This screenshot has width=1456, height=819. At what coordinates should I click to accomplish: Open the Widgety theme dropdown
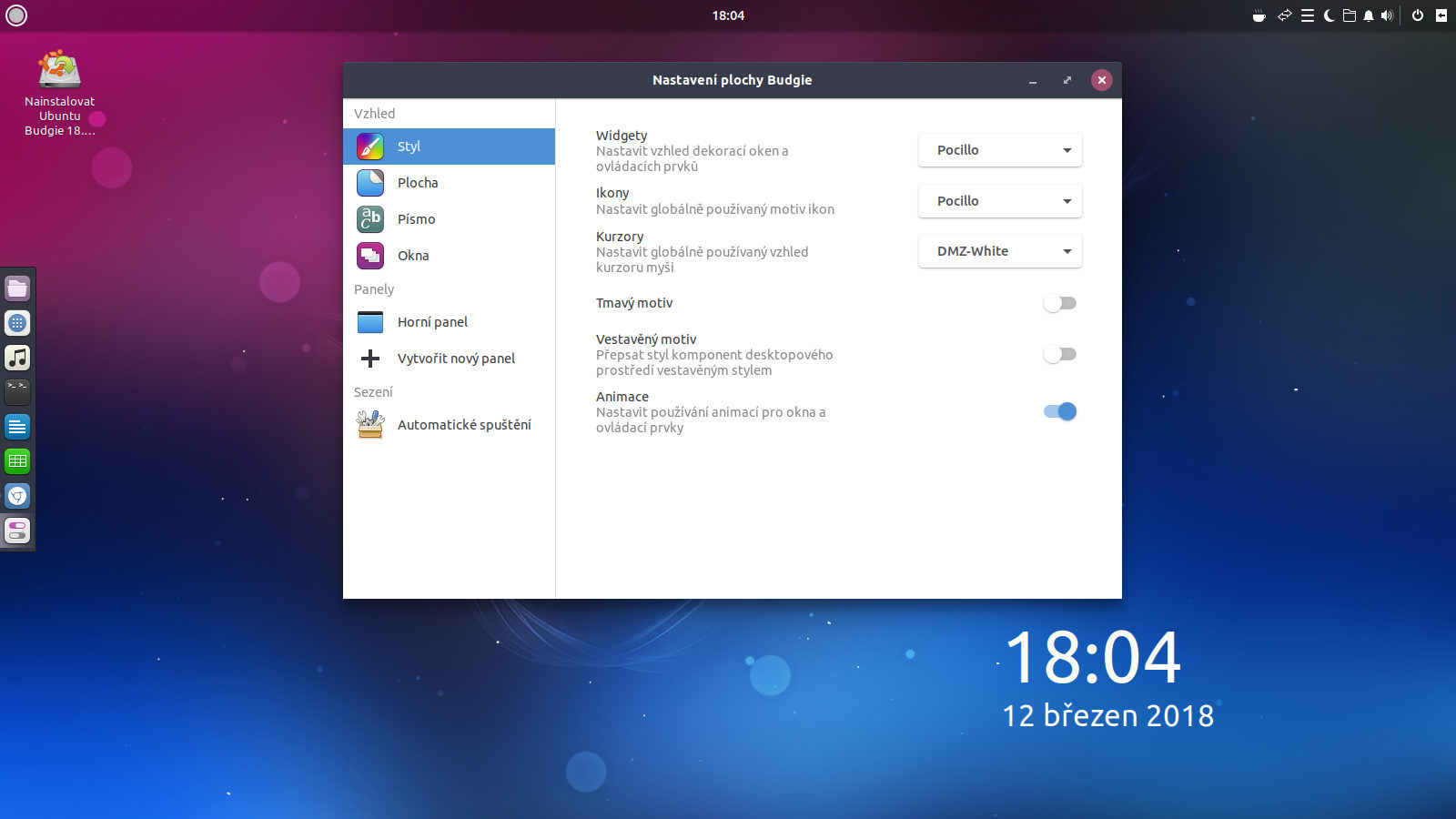[x=1000, y=150]
